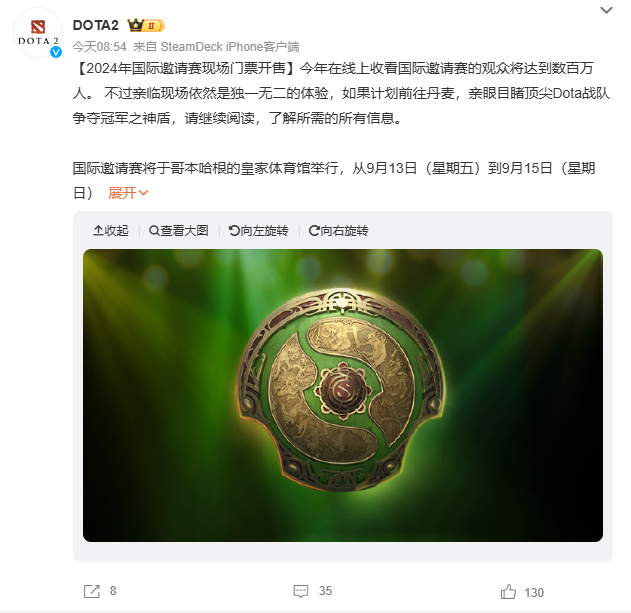Click the crown membership level badge
Viewport: 631px width, 613px height.
click(146, 25)
